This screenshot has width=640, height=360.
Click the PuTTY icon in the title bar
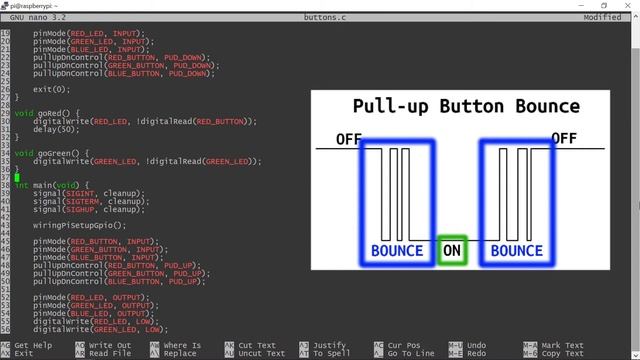pos(5,6)
